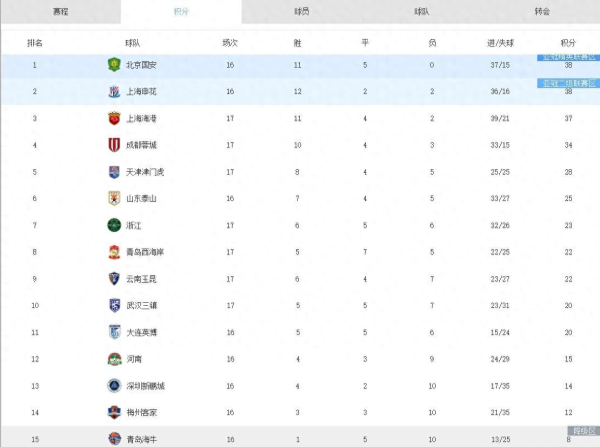Switch to the 赛程 tab
600x447 pixels.
pos(60,11)
